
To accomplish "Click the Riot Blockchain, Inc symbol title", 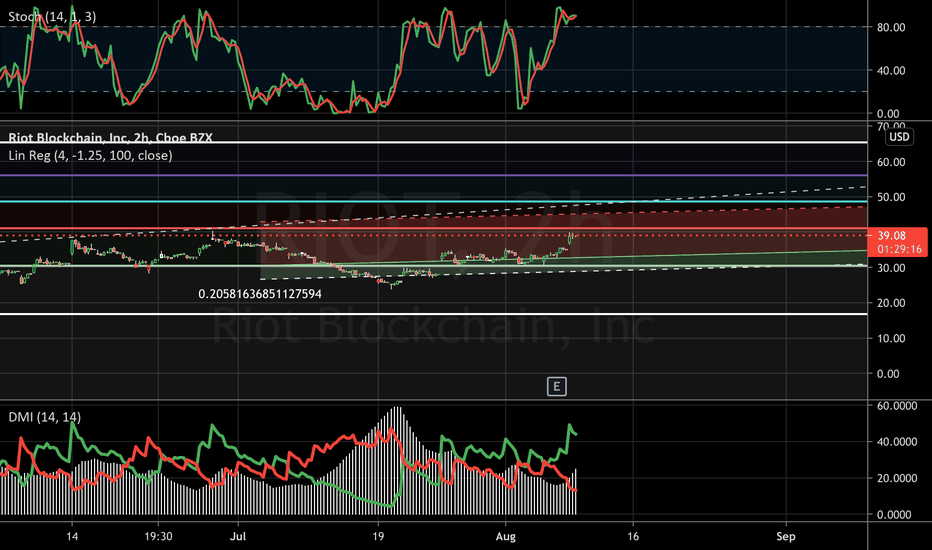I will pyautogui.click(x=110, y=138).
